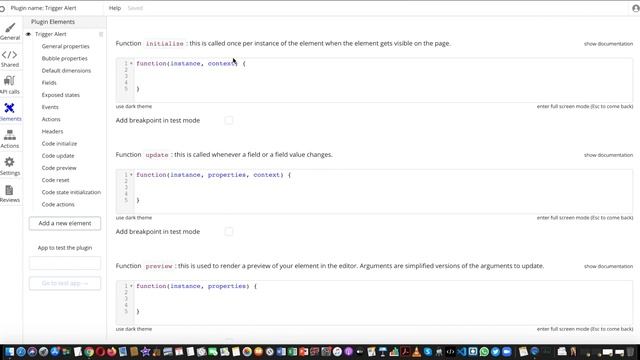Show documentation for update function
The height and width of the screenshot is (360, 640).
(608, 155)
